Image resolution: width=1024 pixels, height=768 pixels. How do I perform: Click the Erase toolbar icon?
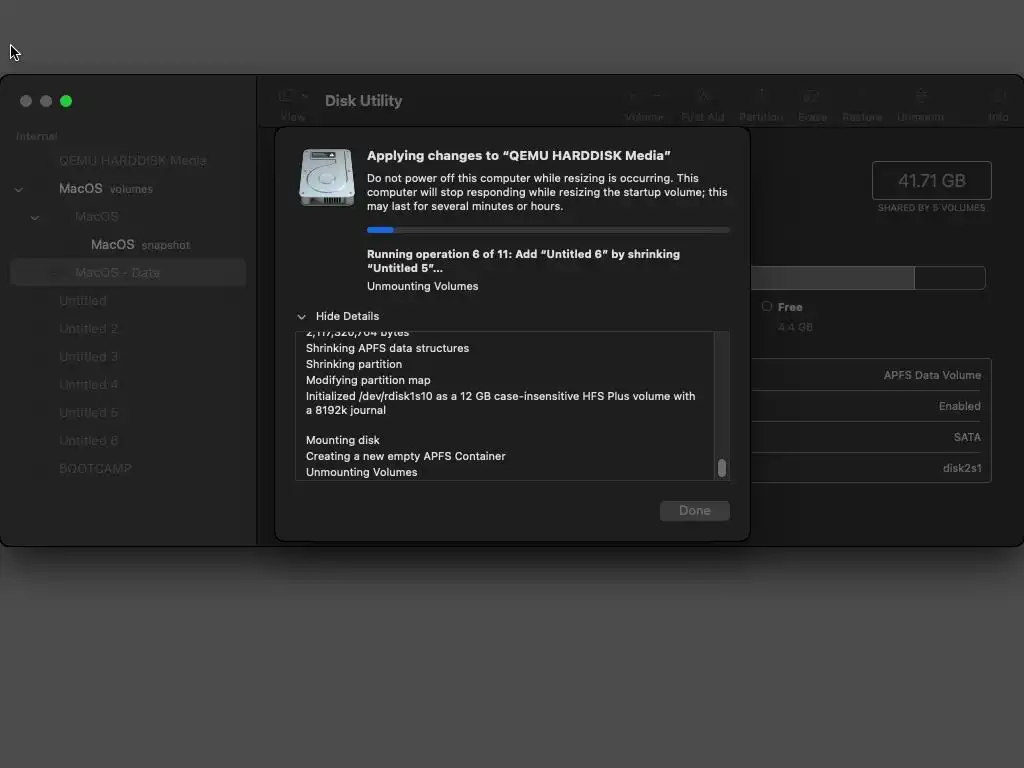[812, 105]
